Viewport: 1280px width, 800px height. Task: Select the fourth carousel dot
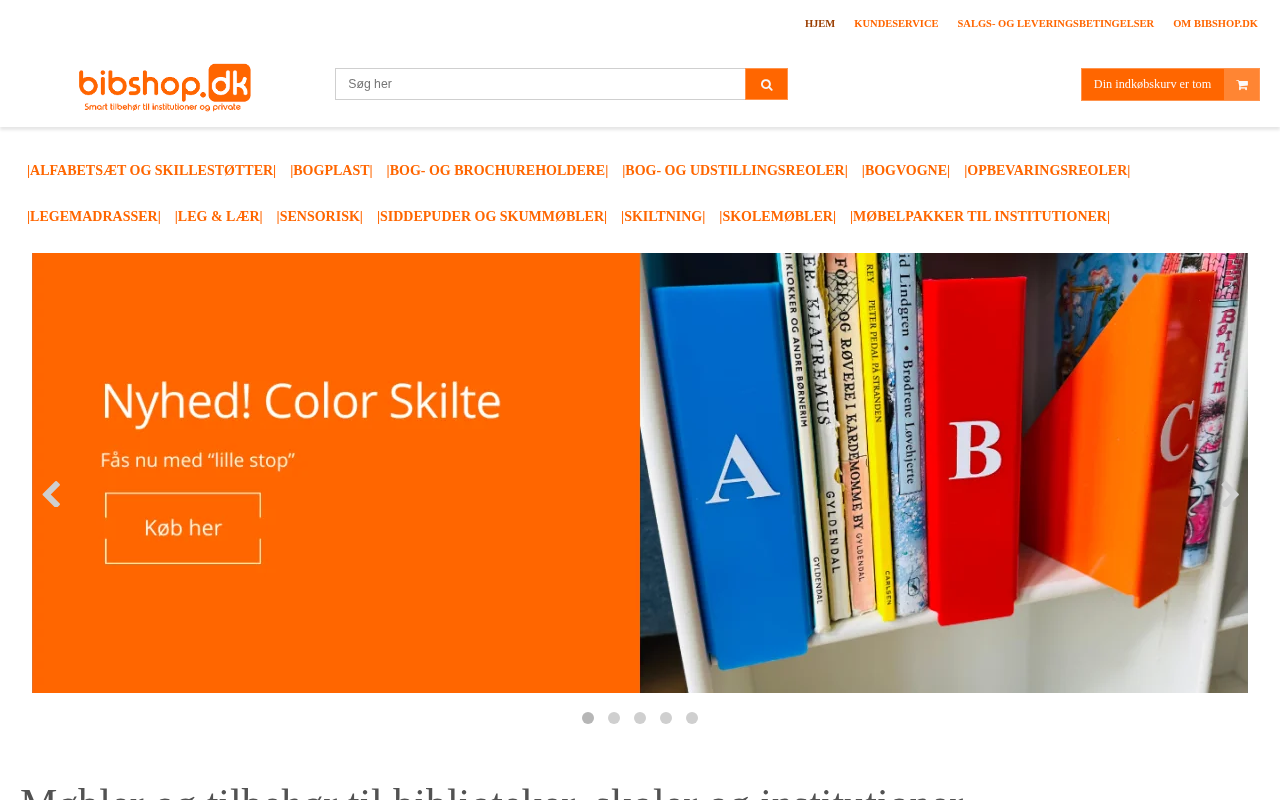(666, 718)
